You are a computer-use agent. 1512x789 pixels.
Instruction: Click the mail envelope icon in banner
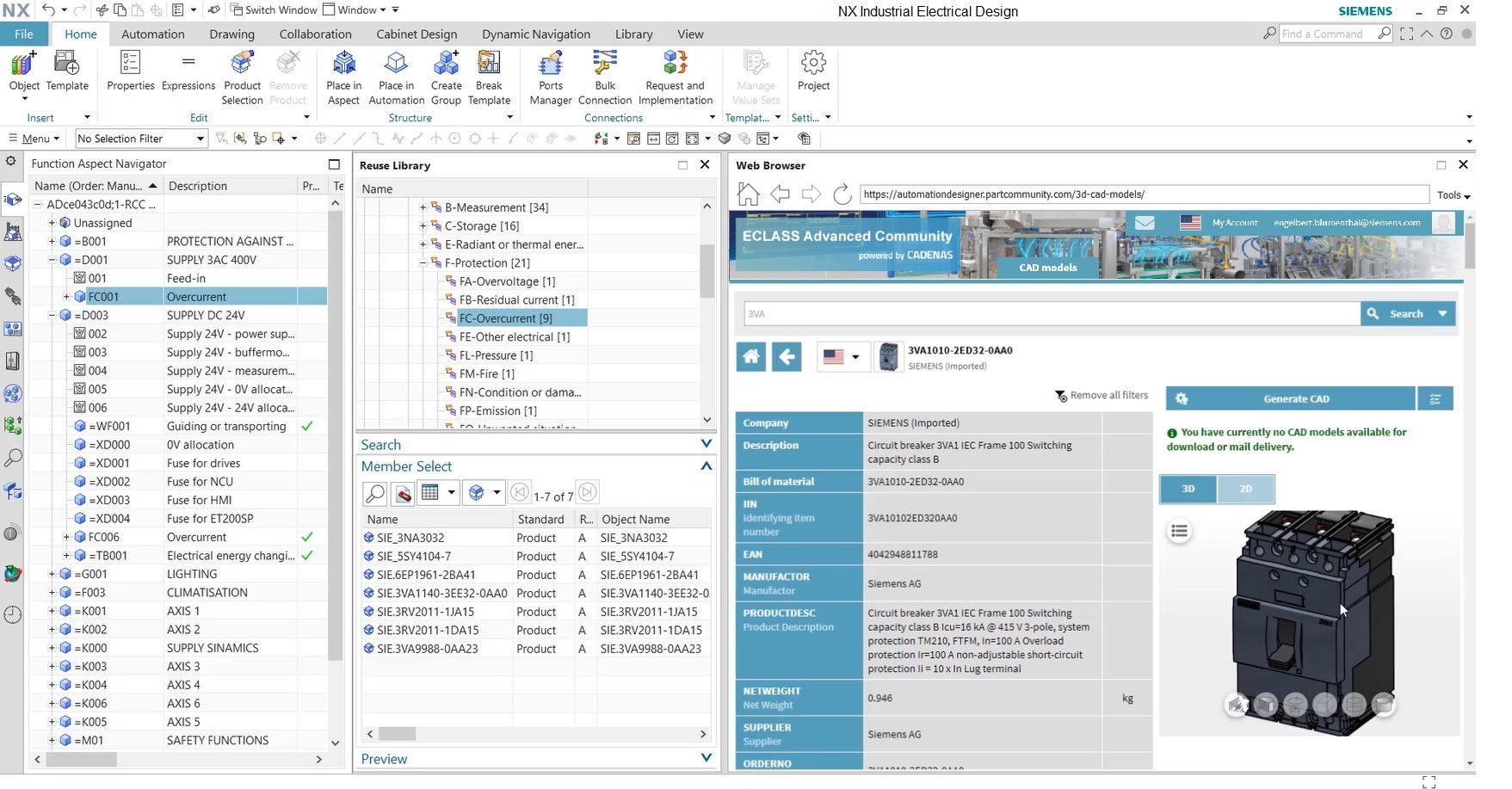tap(1144, 223)
